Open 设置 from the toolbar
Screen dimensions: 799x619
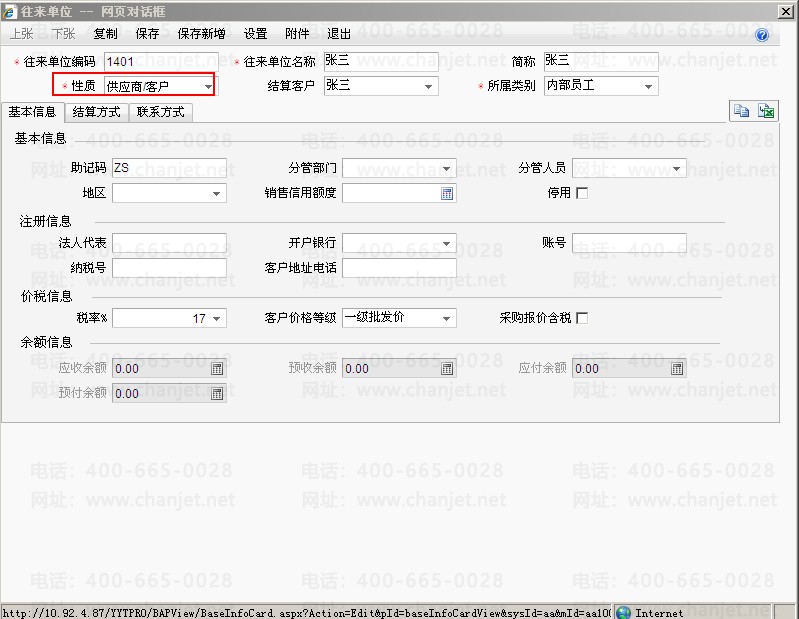pyautogui.click(x=255, y=34)
